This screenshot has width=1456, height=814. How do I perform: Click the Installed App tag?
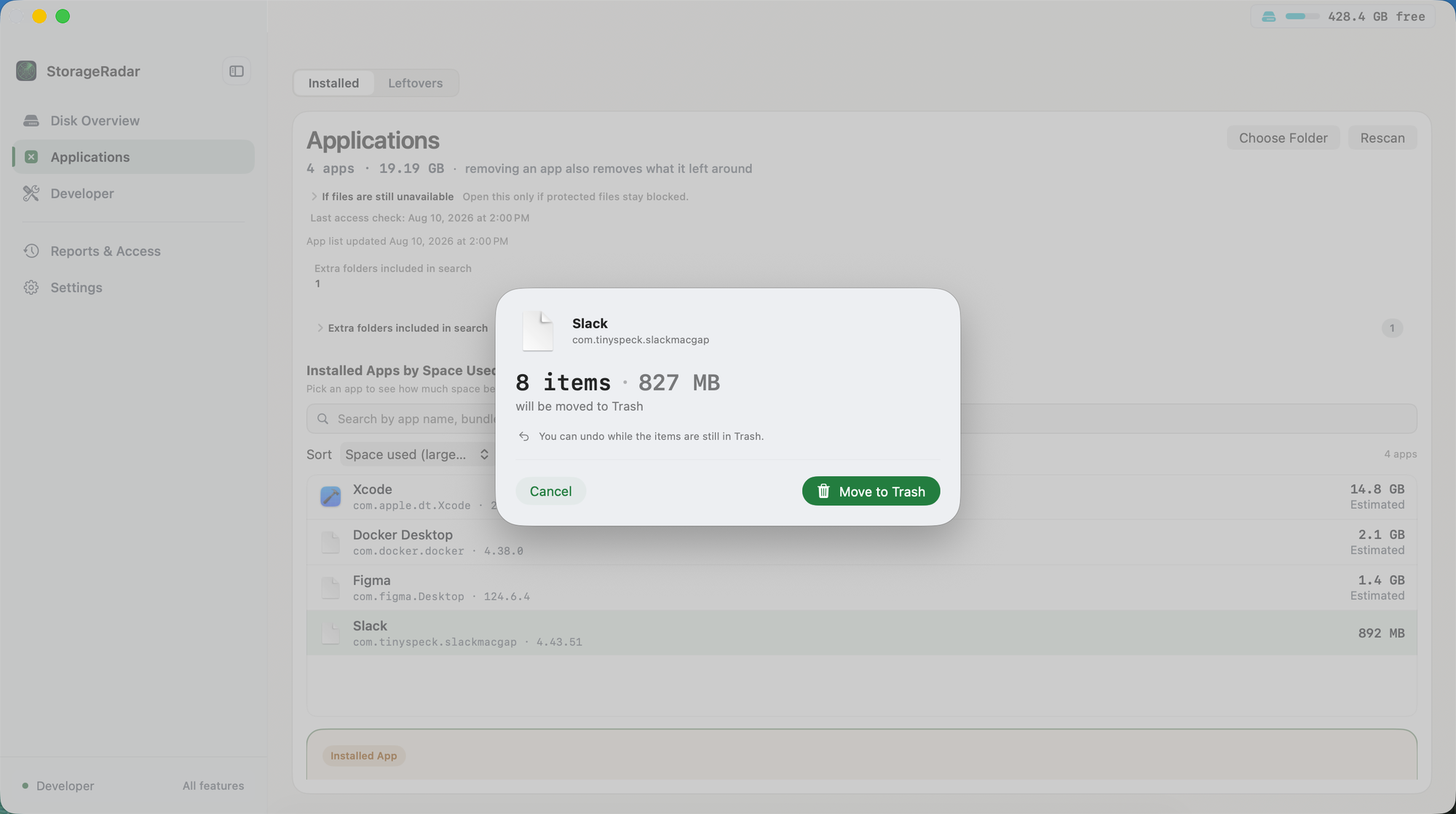[x=364, y=756]
